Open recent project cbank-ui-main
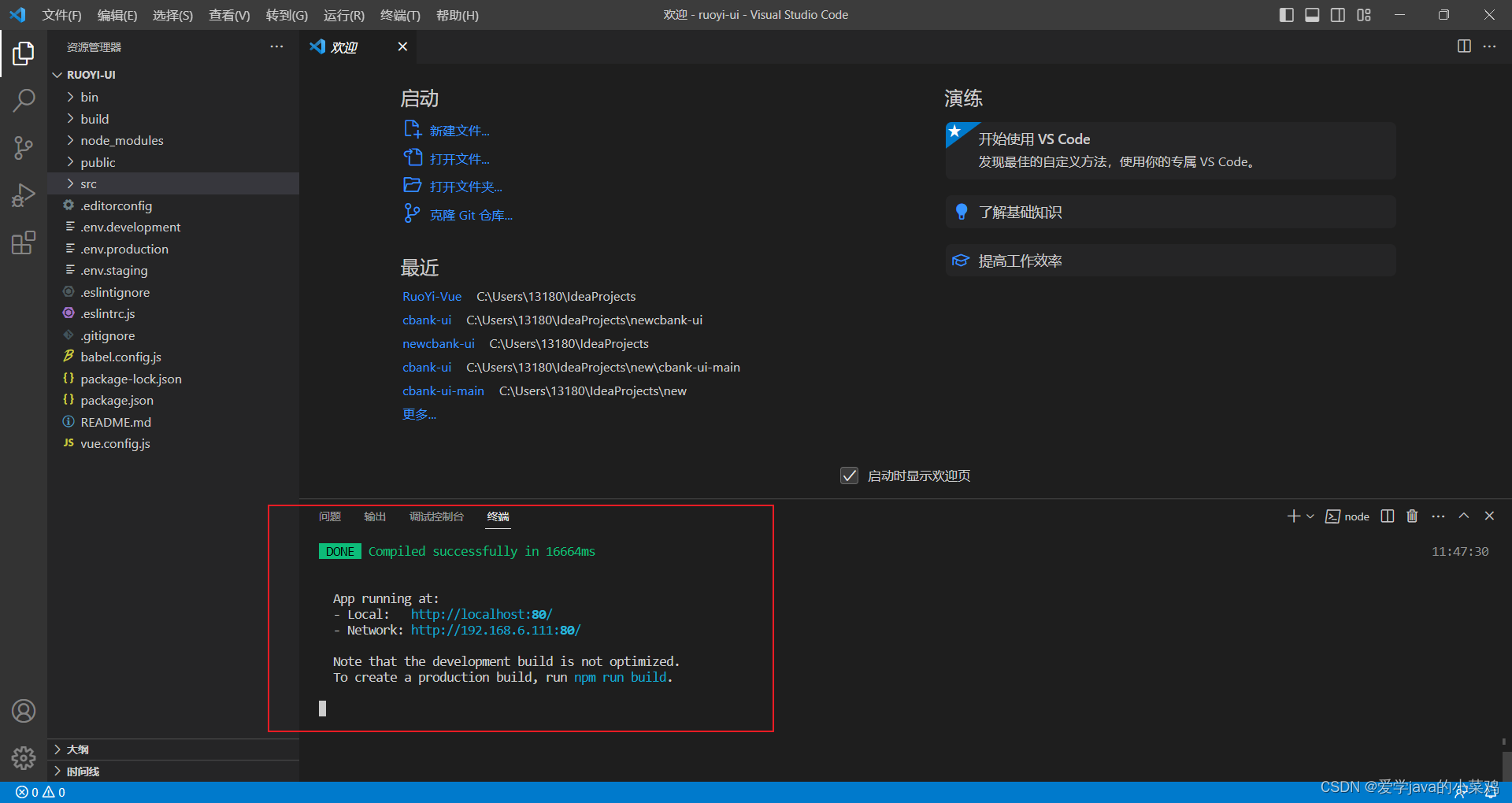This screenshot has height=803, width=1512. click(x=443, y=390)
